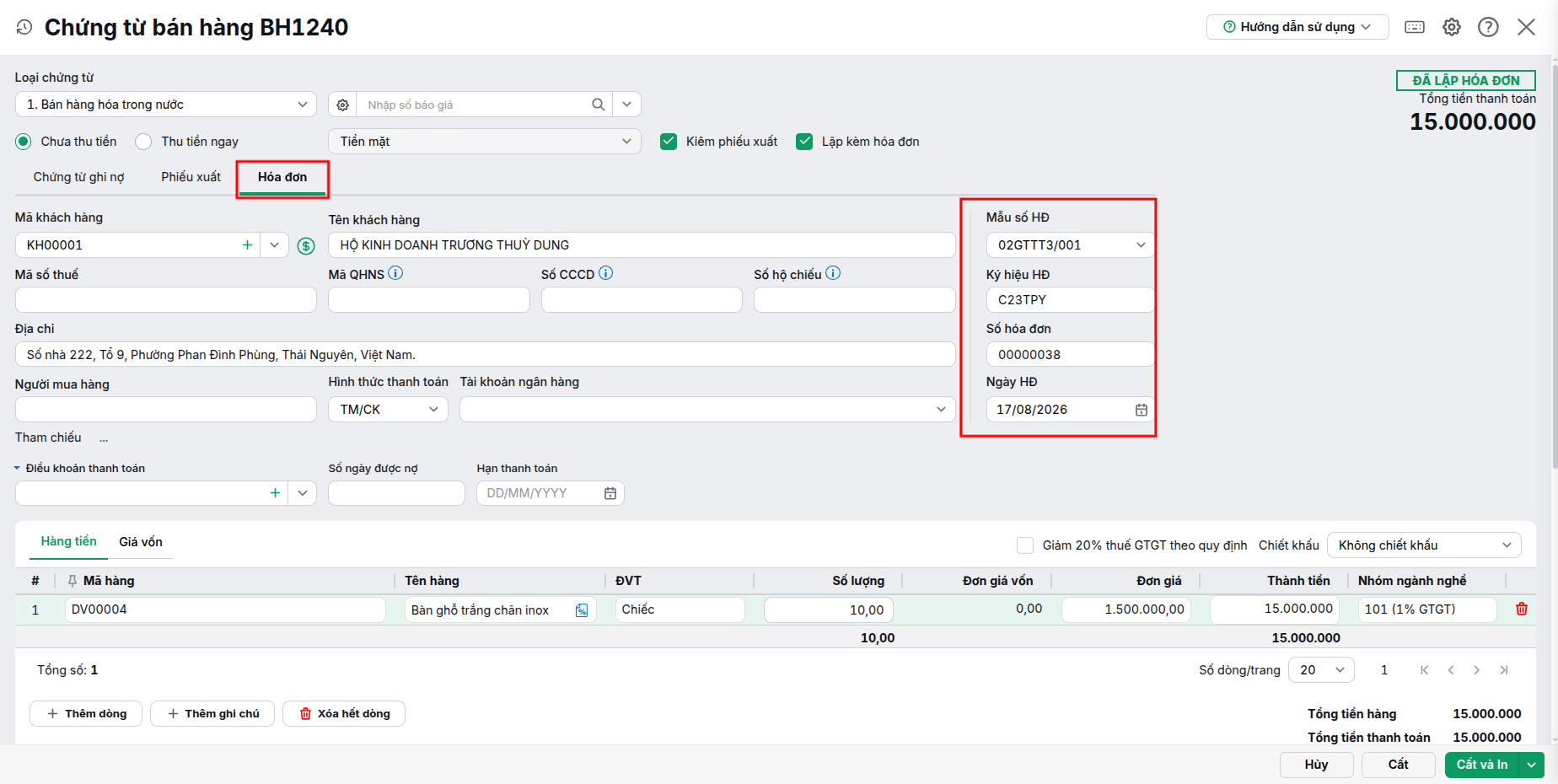Viewport: 1558px width, 784px height.
Task: Switch to Phiếu xuất tab
Action: 191,177
